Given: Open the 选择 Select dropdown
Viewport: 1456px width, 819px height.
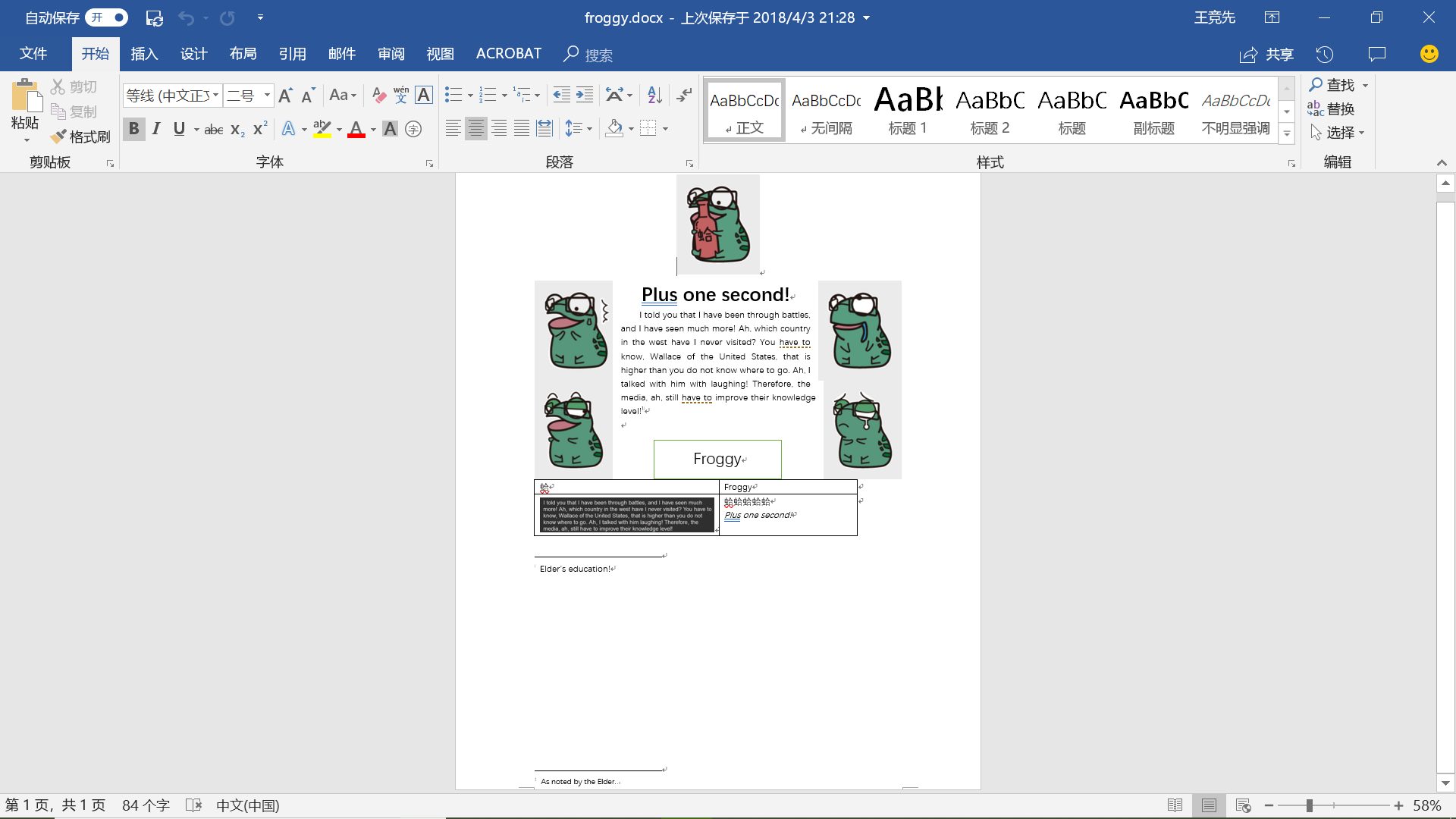Looking at the screenshot, I should tap(1338, 133).
